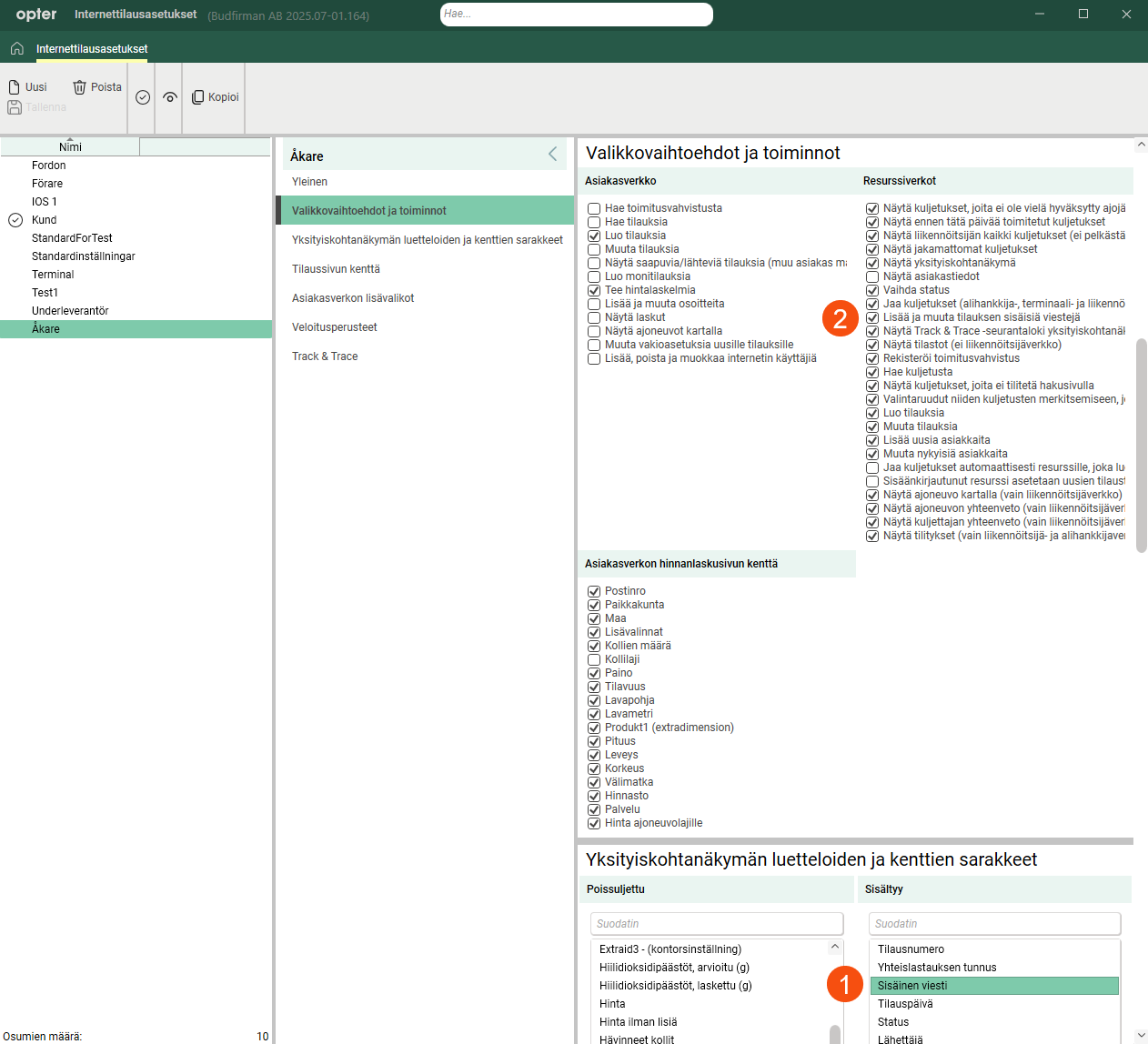Click the circled checkmark toolbar icon
The image size is (1148, 1044).
pyautogui.click(x=143, y=97)
